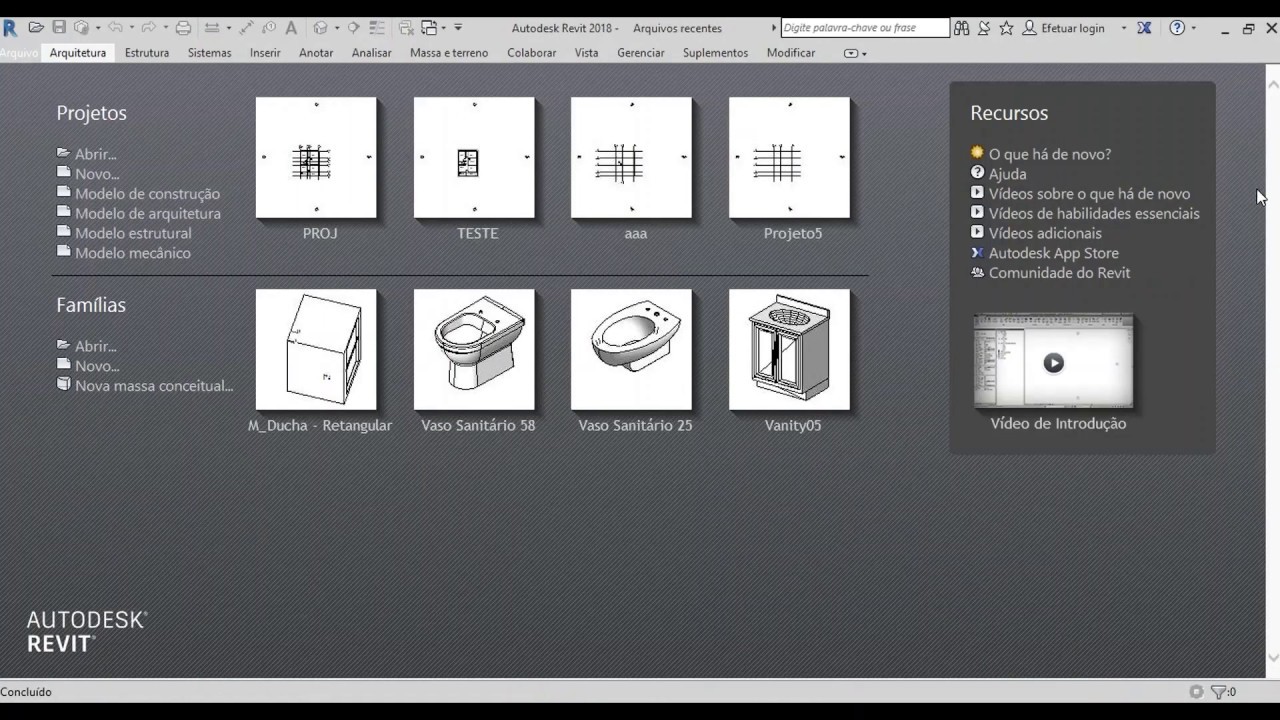Select the Aligned Dimension tool icon
The height and width of the screenshot is (720, 1280).
pos(246,28)
